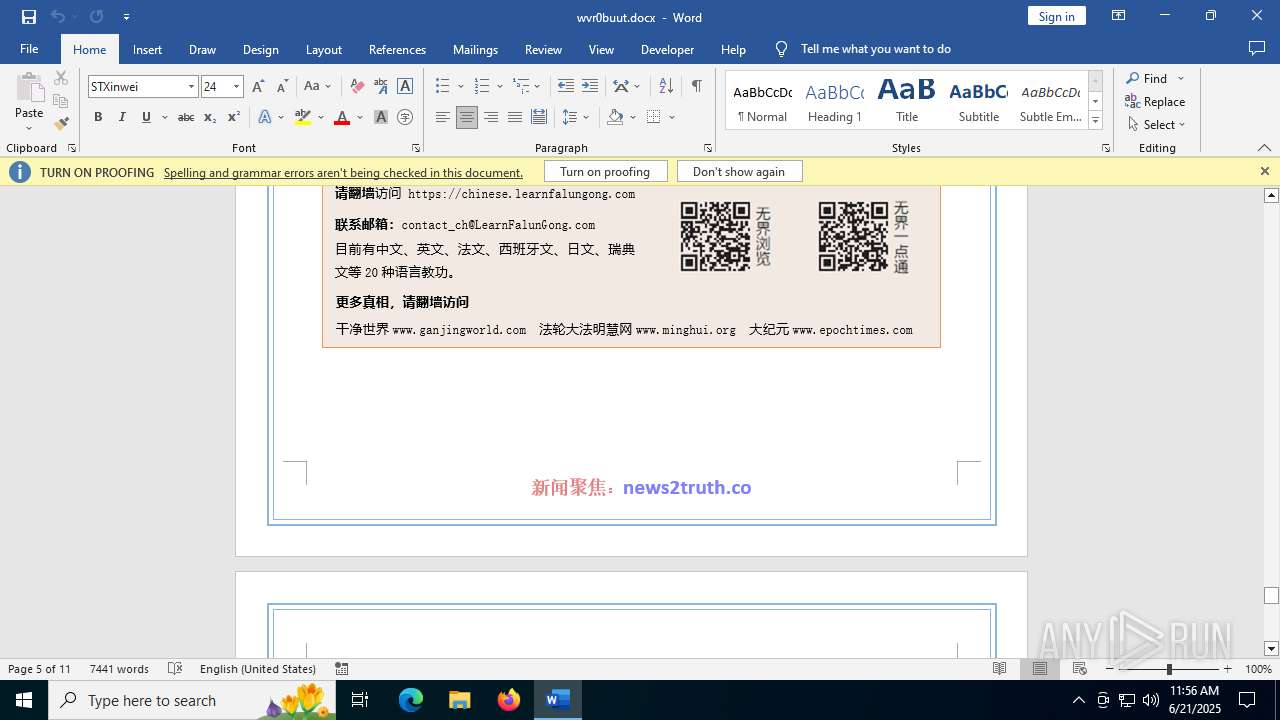Image resolution: width=1280 pixels, height=720 pixels.
Task: Click the Phonetic Guide icon
Action: click(x=381, y=87)
